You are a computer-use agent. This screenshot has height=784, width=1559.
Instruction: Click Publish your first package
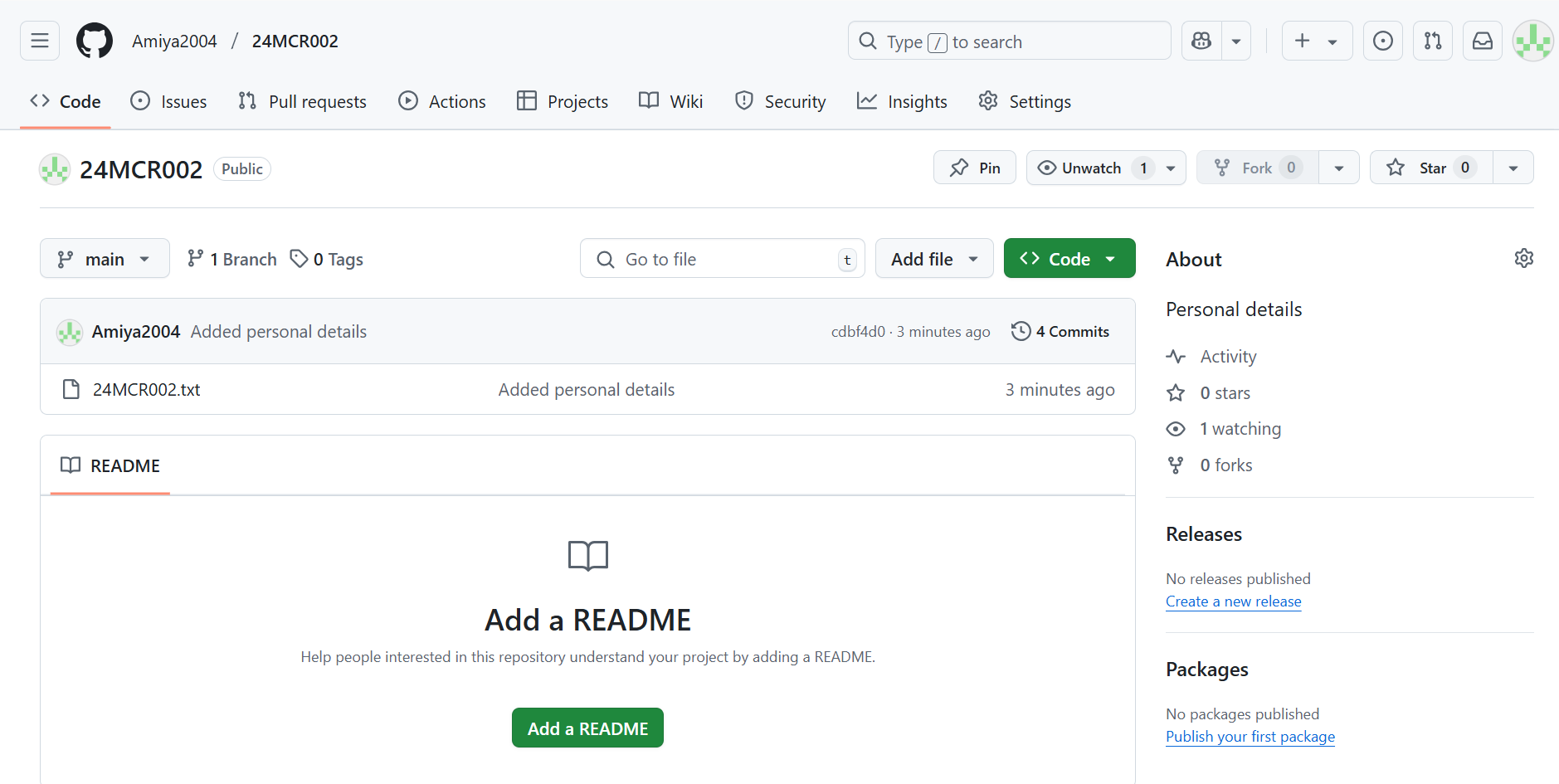[x=1250, y=737]
